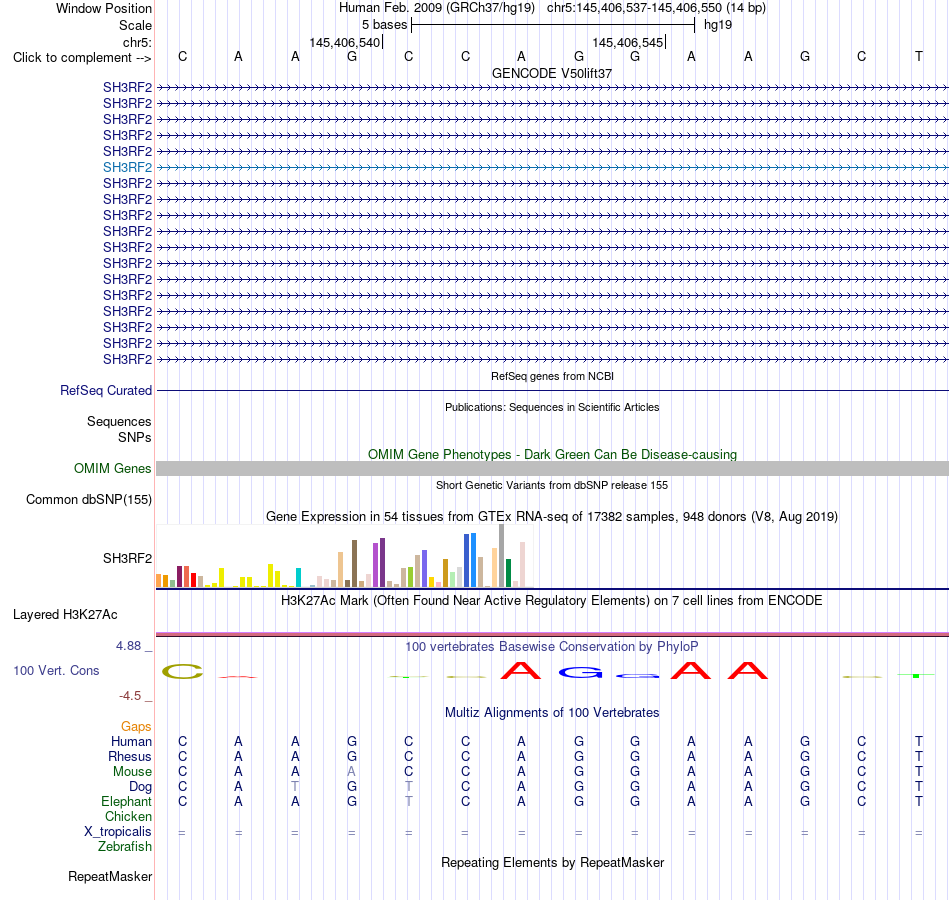Click the cyan bar in GTEx expression chart
950x900 pixels.
298,578
